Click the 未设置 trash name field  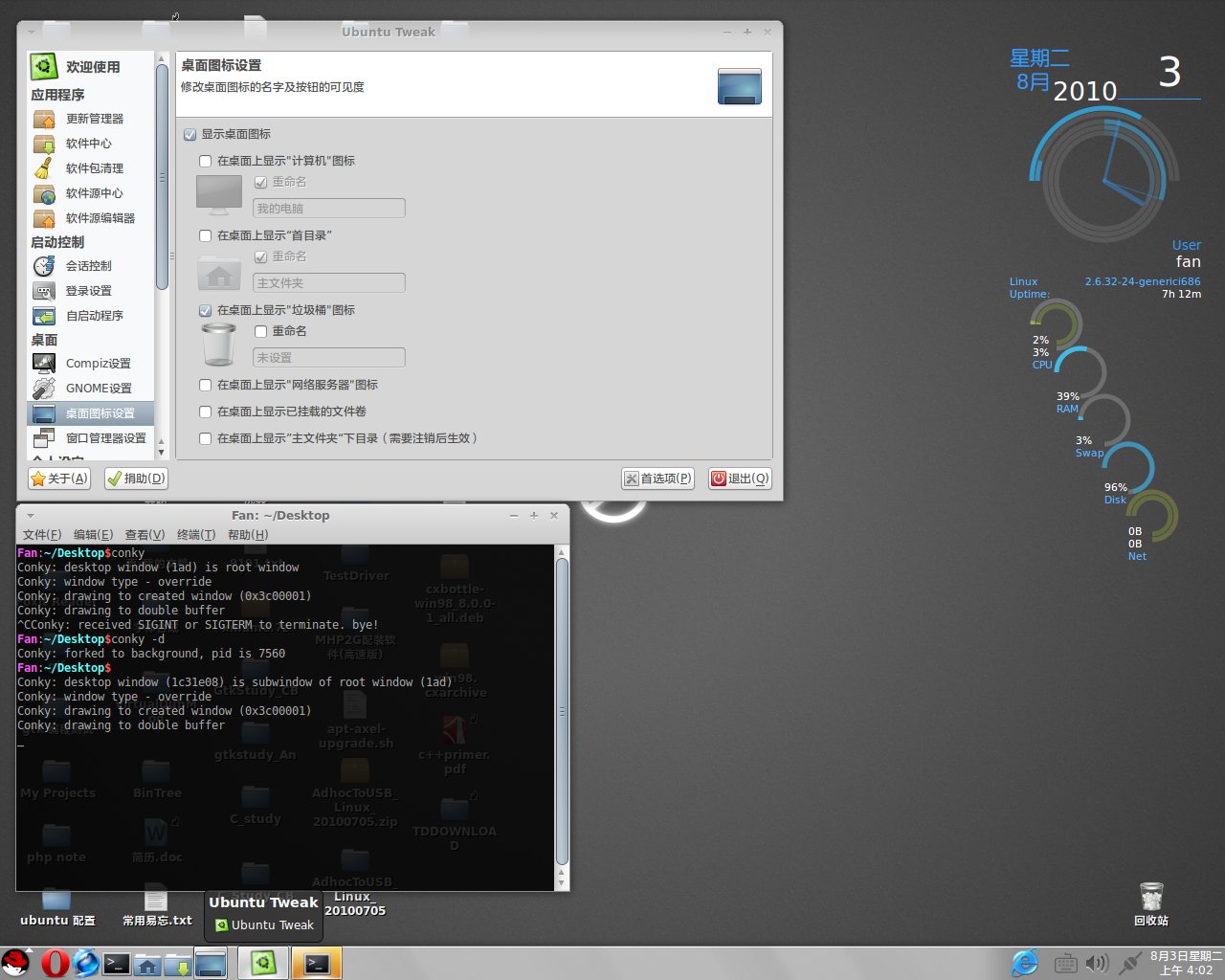329,358
